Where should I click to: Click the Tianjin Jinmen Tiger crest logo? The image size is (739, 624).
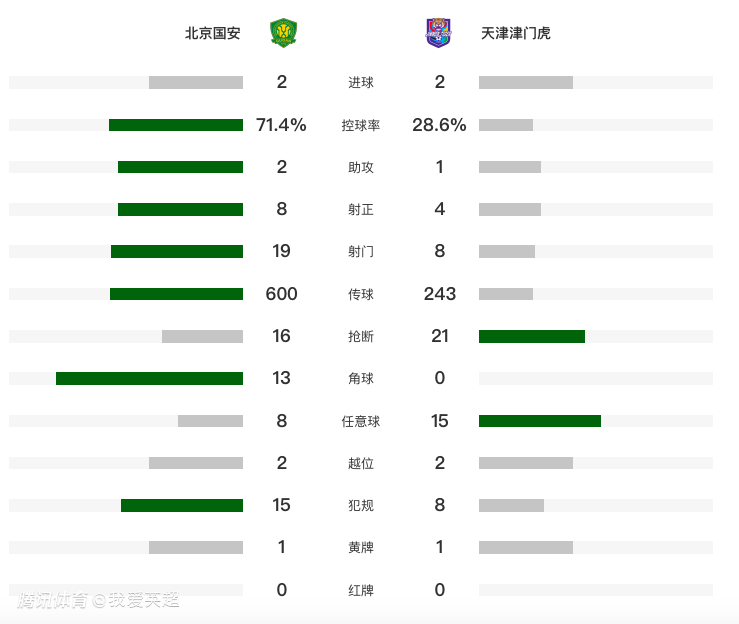point(438,33)
